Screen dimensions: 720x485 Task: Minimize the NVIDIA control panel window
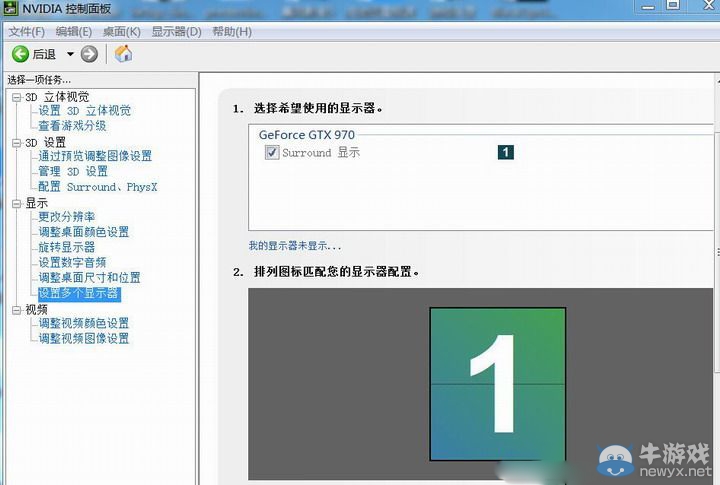(x=648, y=6)
